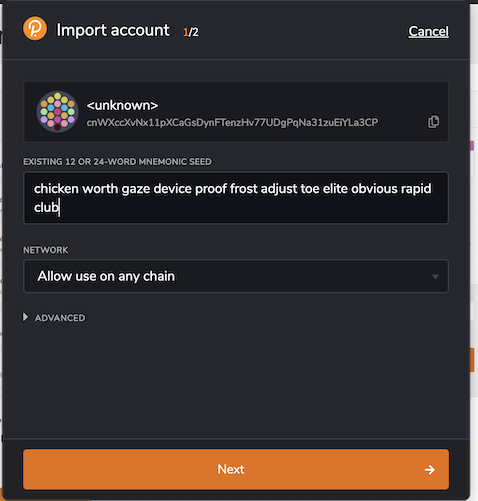Open the 'Allow use on any chain' selector
The width and height of the screenshot is (478, 501).
coord(236,276)
